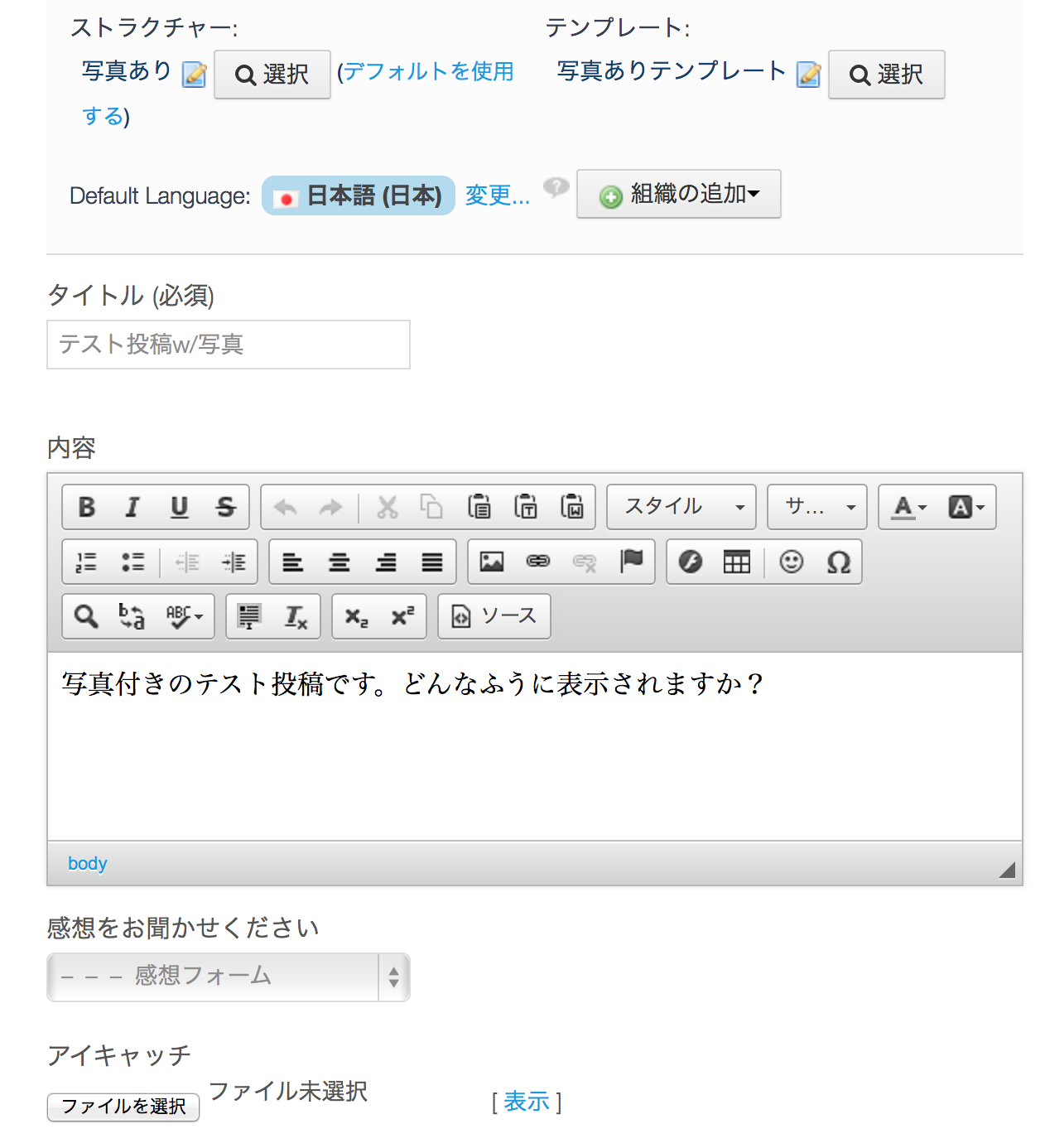This screenshot has height=1148, width=1045.
Task: Toggle underline text formatting
Action: (179, 507)
